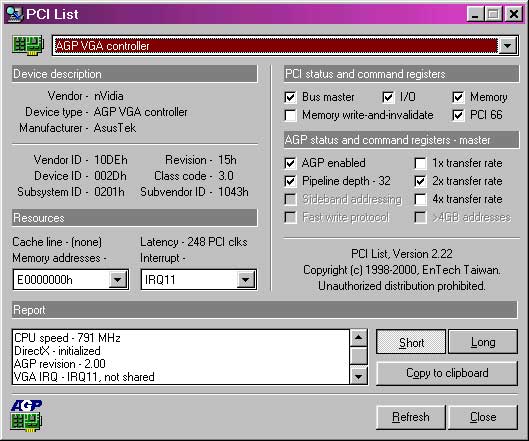Screen dimensions: 529x441
Task: Click the Device type value 'AGP VGA controller'
Action: (x=140, y=112)
